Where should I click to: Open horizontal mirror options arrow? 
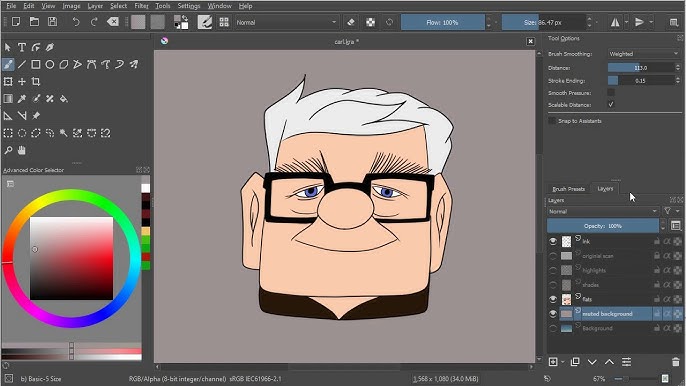[626, 22]
